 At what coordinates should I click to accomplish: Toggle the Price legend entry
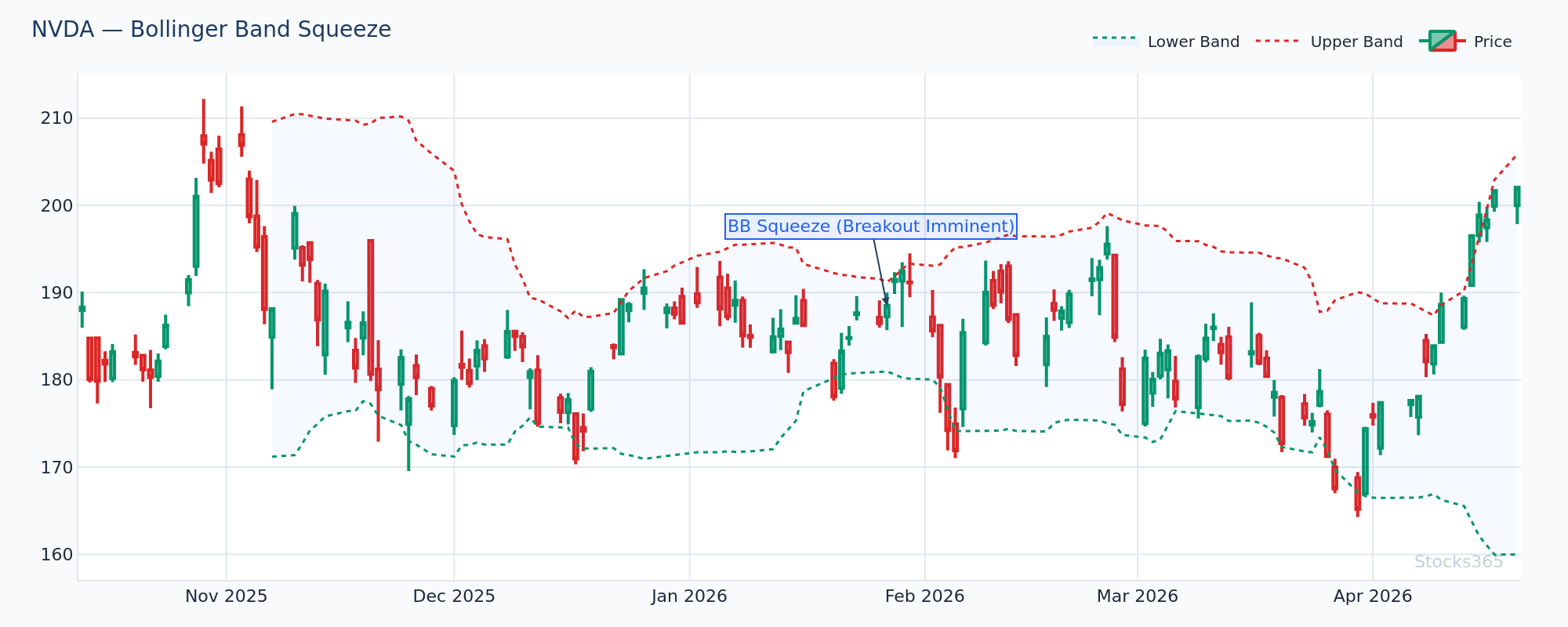(x=1465, y=42)
